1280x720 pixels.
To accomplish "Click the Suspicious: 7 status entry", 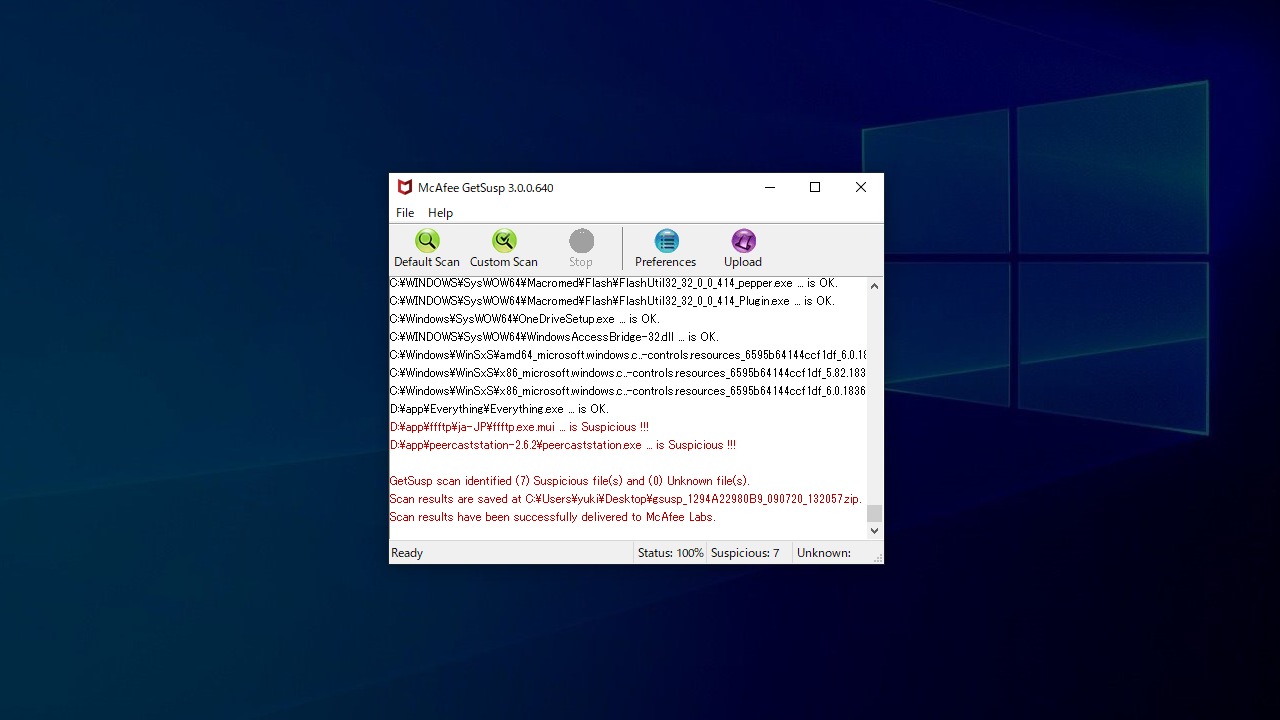I will [745, 553].
